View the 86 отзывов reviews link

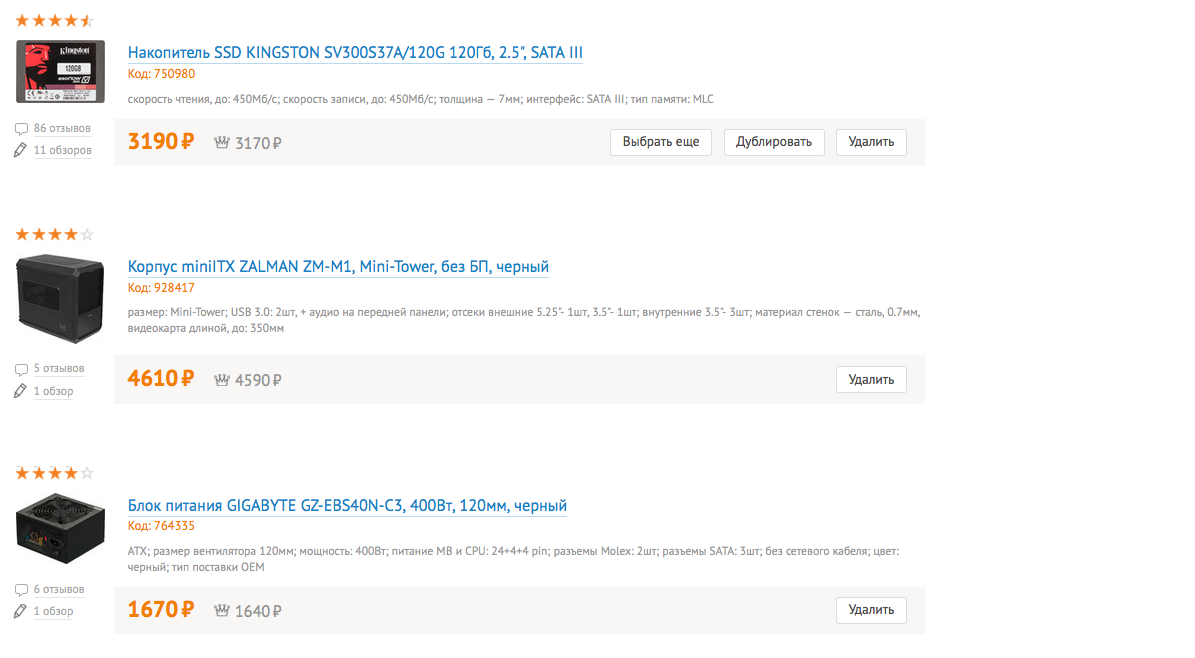(62, 129)
